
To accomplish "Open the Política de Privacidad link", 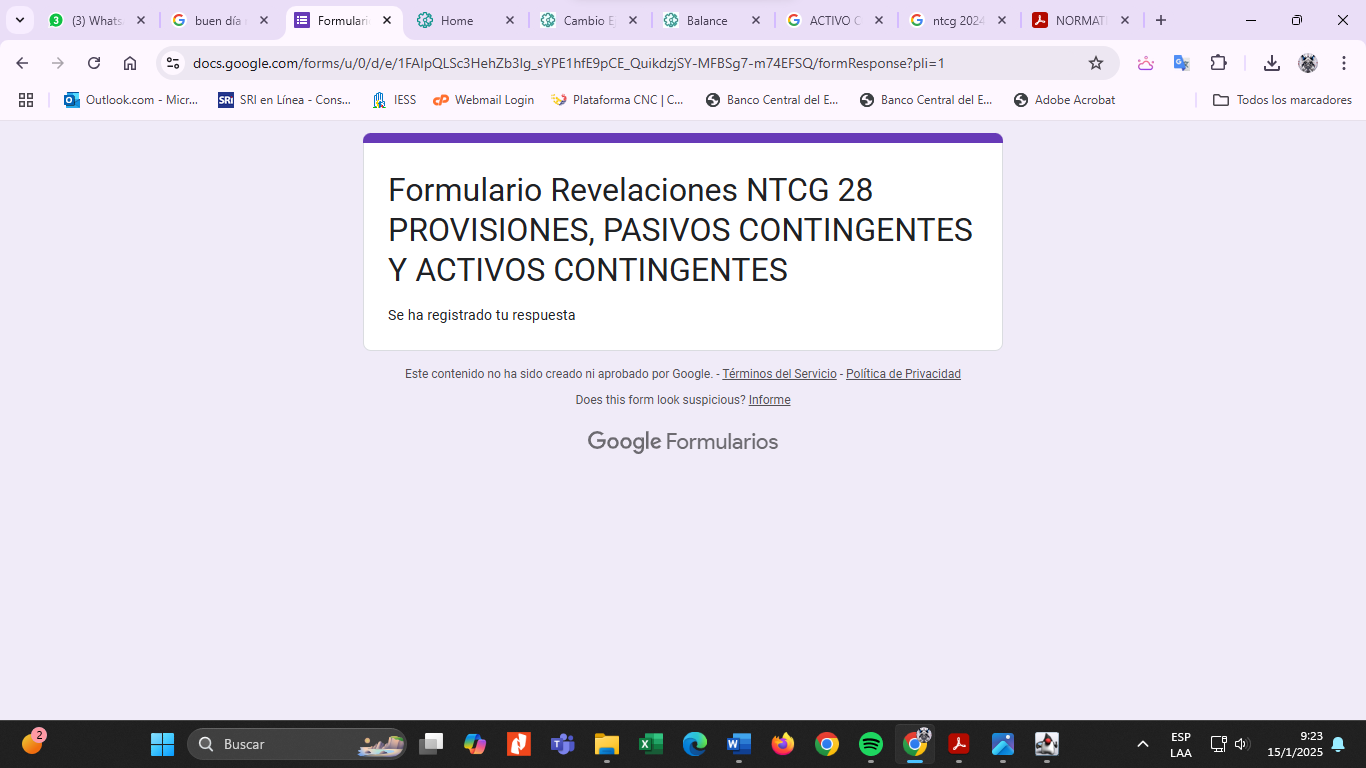I will point(903,374).
